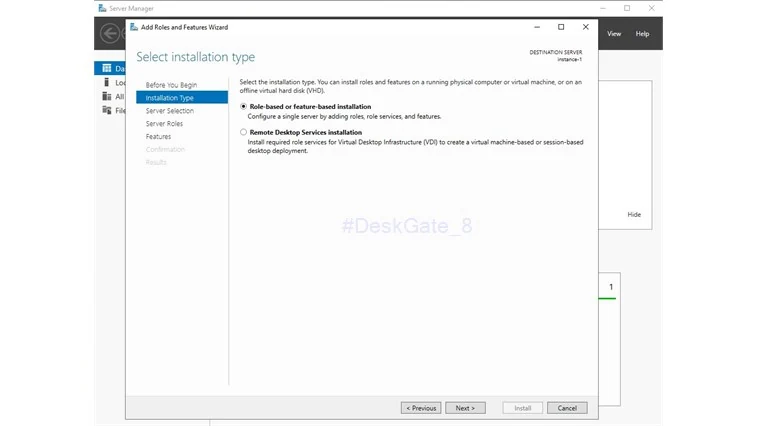Go to Features step

158,137
